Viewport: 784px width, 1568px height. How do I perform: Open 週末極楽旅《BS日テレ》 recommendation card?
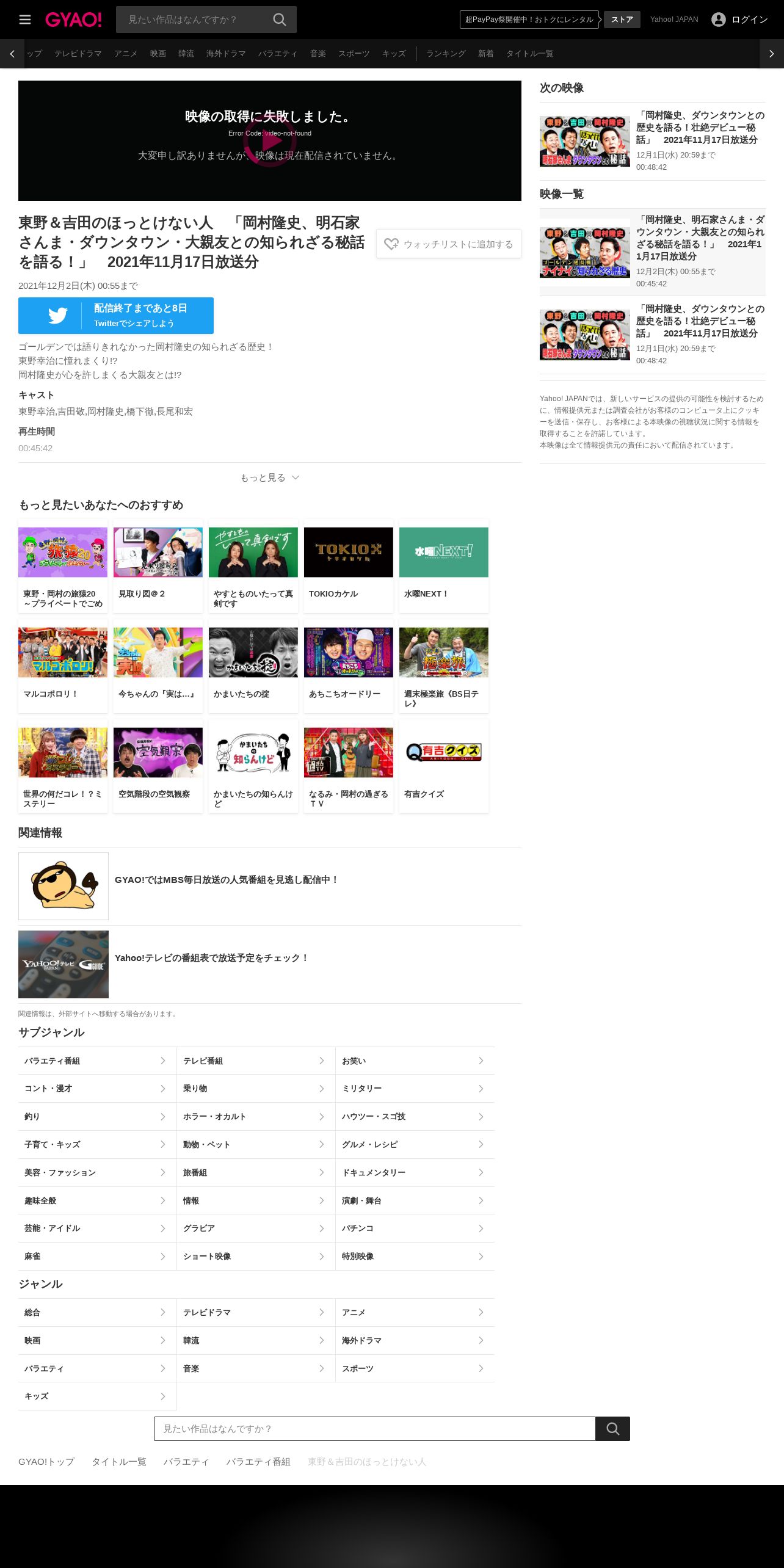pos(444,666)
